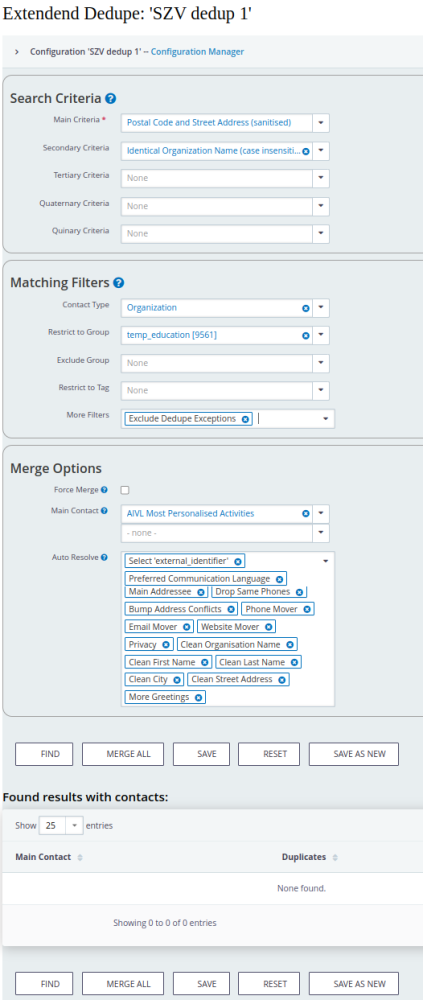
Task: Click Force Merge help icon
Action: pyautogui.click(x=104, y=490)
